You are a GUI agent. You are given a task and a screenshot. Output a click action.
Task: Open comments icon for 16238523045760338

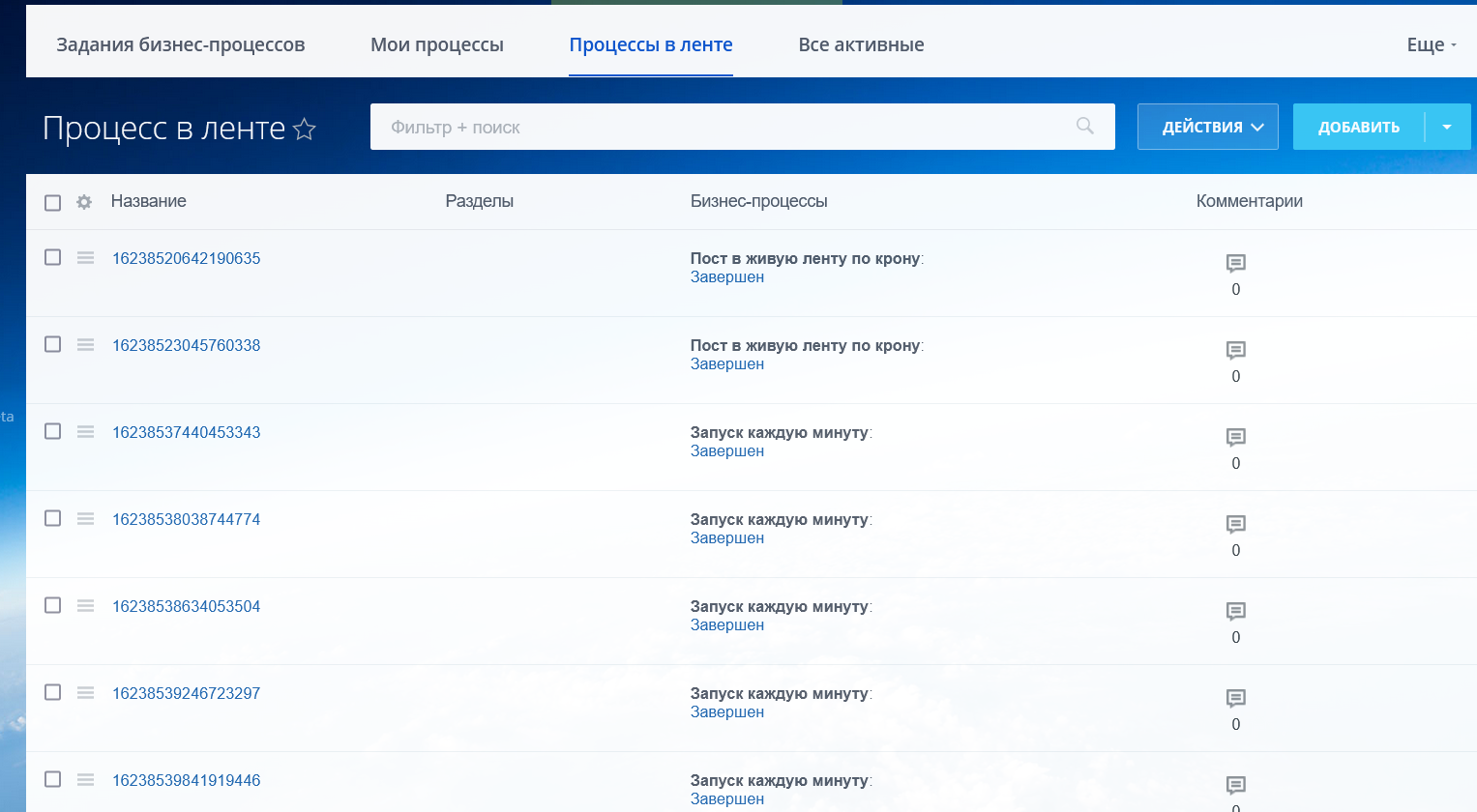pyautogui.click(x=1236, y=350)
